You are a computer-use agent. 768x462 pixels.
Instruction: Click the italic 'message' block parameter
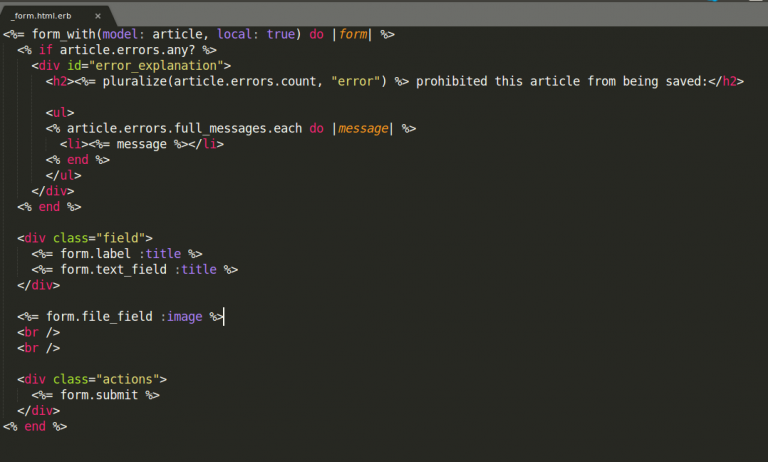tap(363, 128)
